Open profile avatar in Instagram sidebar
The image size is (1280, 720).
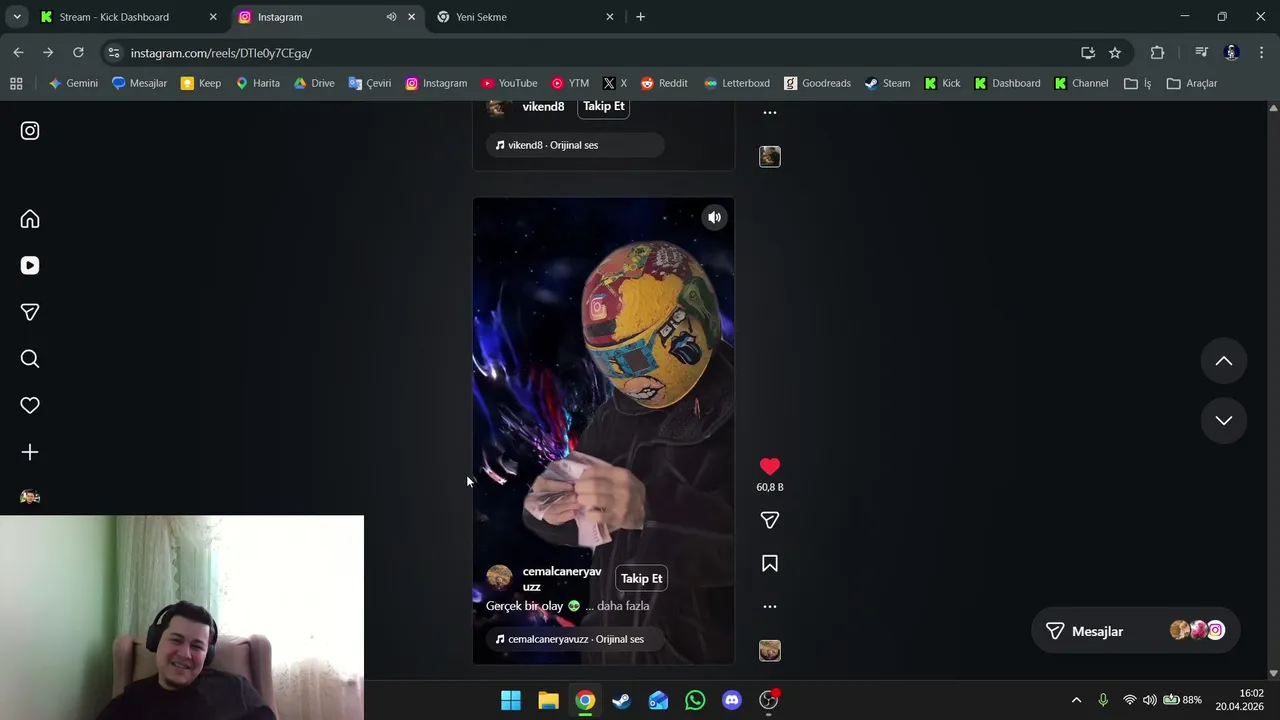(30, 497)
